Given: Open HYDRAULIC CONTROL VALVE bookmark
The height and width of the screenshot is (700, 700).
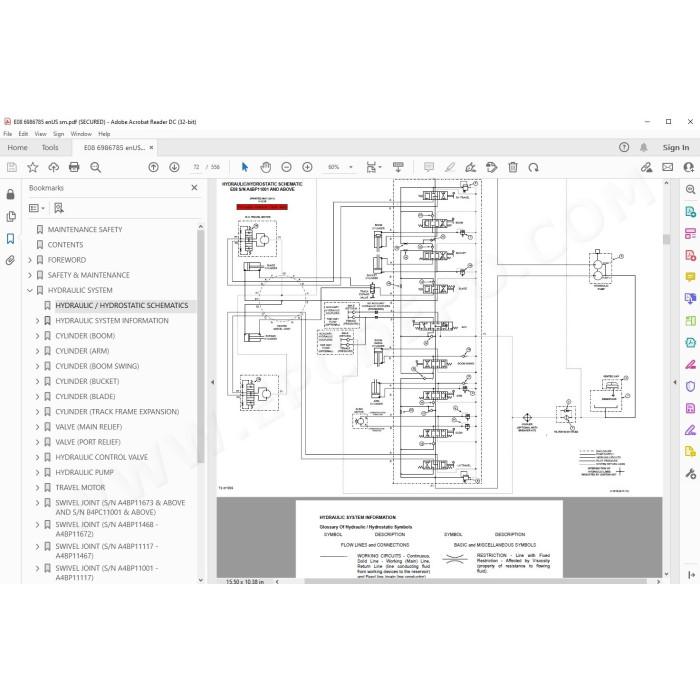Looking at the screenshot, I should [x=101, y=457].
